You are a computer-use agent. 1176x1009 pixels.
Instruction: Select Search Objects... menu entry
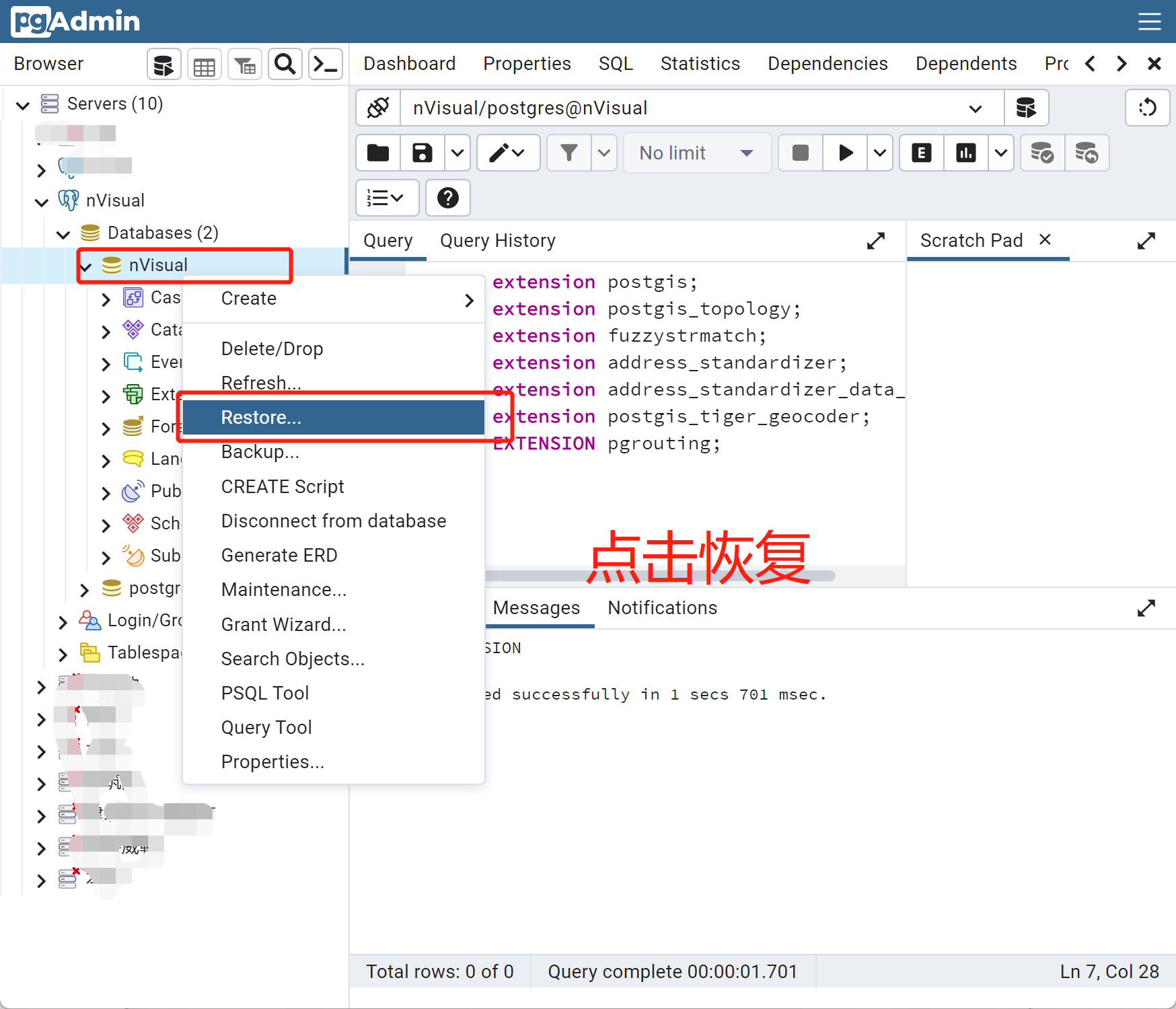(334, 659)
